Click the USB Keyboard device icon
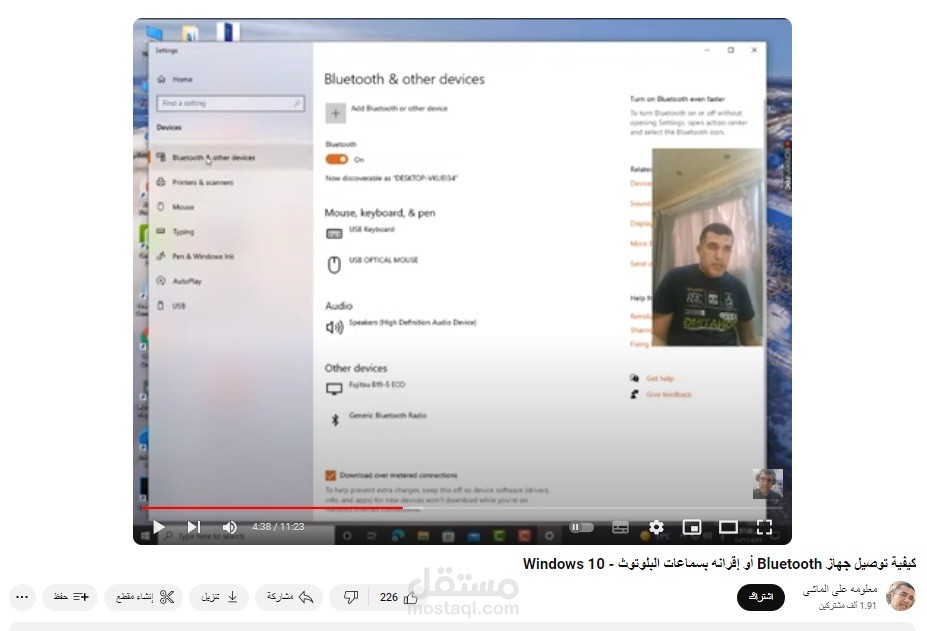 coord(334,234)
